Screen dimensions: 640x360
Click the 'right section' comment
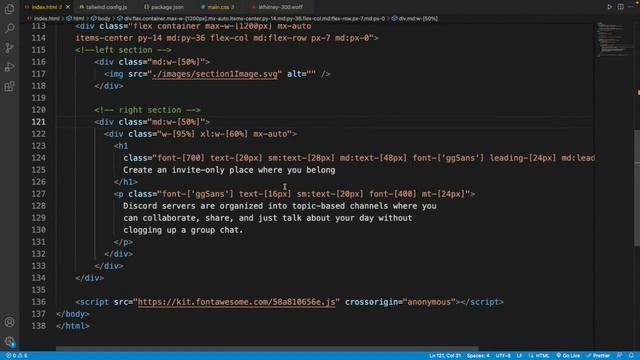147,110
